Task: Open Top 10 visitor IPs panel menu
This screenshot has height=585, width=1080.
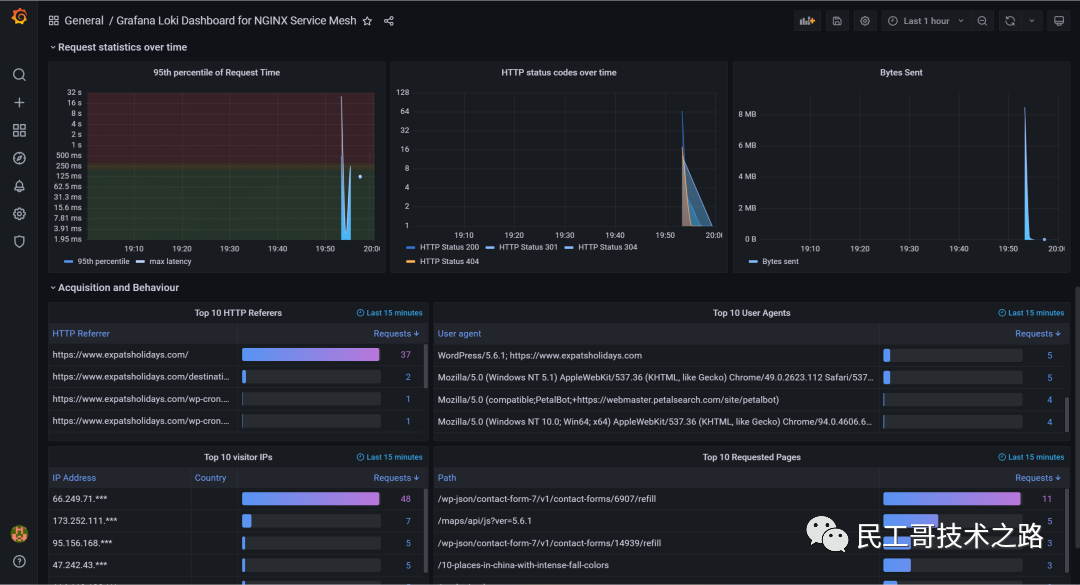Action: pos(238,457)
